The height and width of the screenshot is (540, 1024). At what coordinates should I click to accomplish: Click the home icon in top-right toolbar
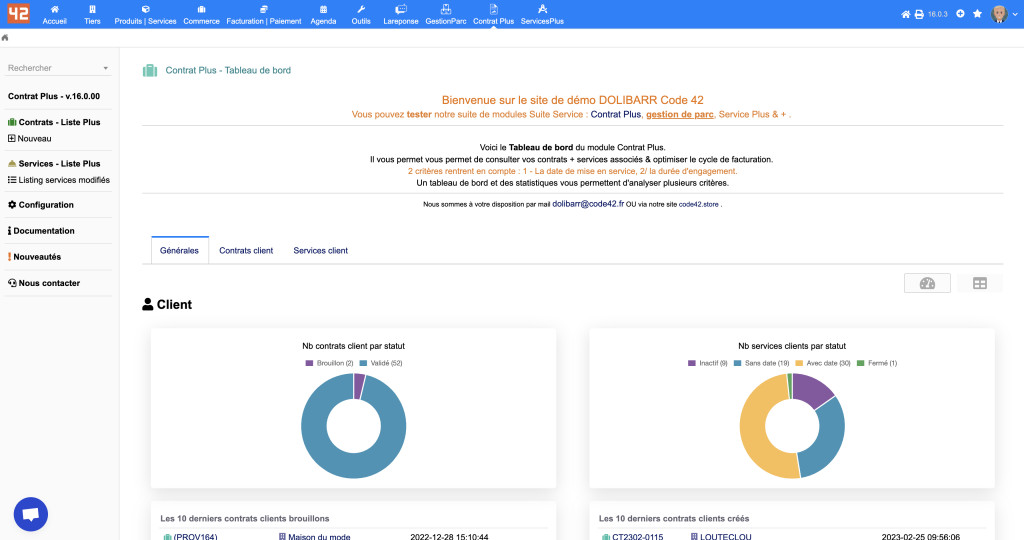click(x=905, y=14)
